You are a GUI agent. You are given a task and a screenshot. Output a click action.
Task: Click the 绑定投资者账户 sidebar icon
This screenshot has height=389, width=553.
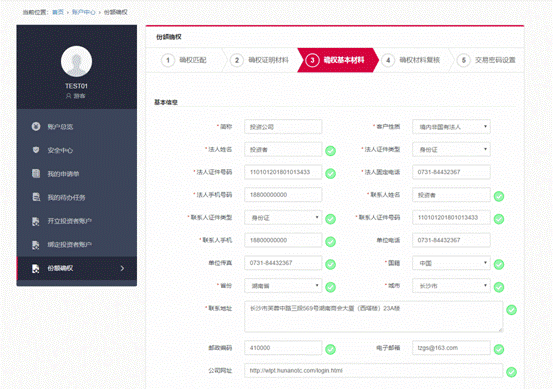point(36,244)
